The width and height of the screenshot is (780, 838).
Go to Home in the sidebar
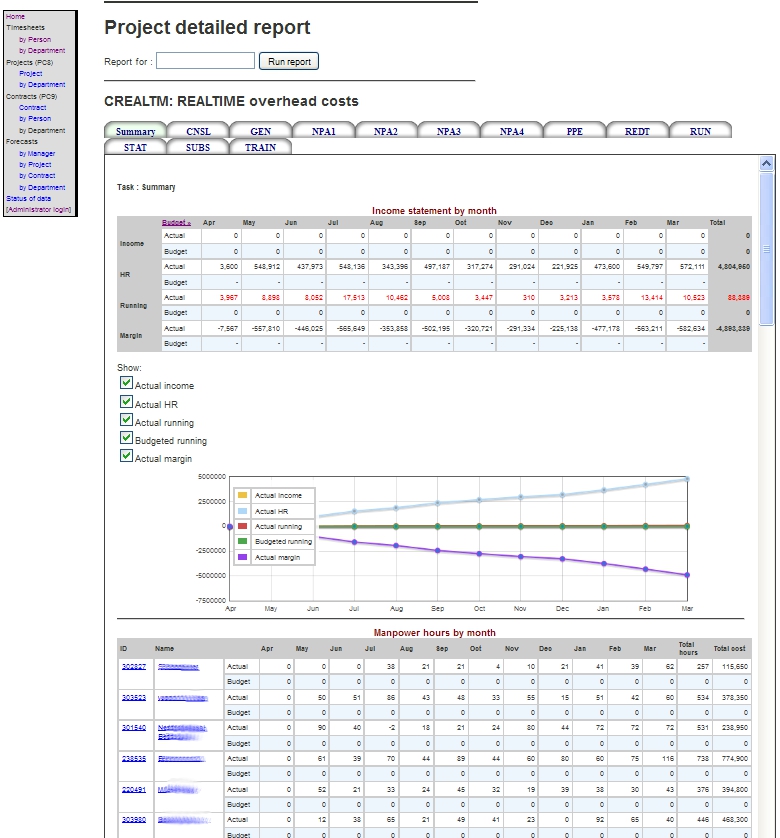tap(15, 16)
